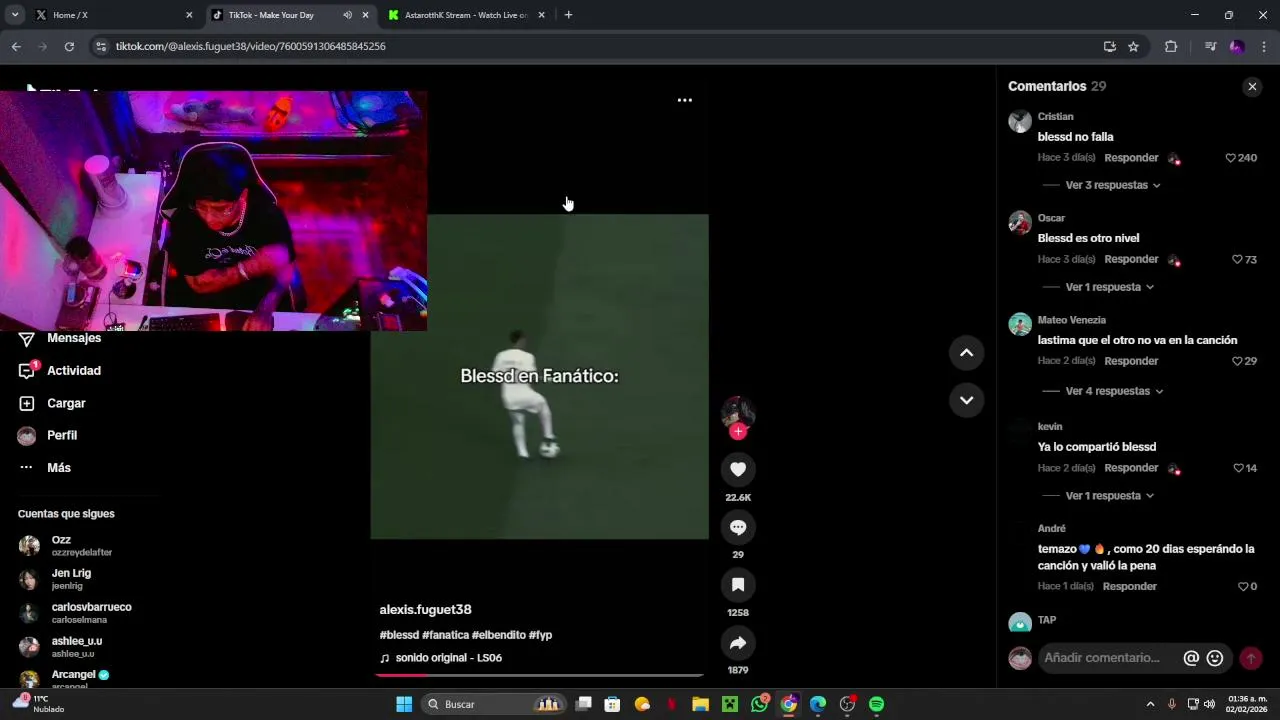Viewport: 1280px width, 720px height.
Task: Like the video with the heart icon
Action: coord(738,469)
